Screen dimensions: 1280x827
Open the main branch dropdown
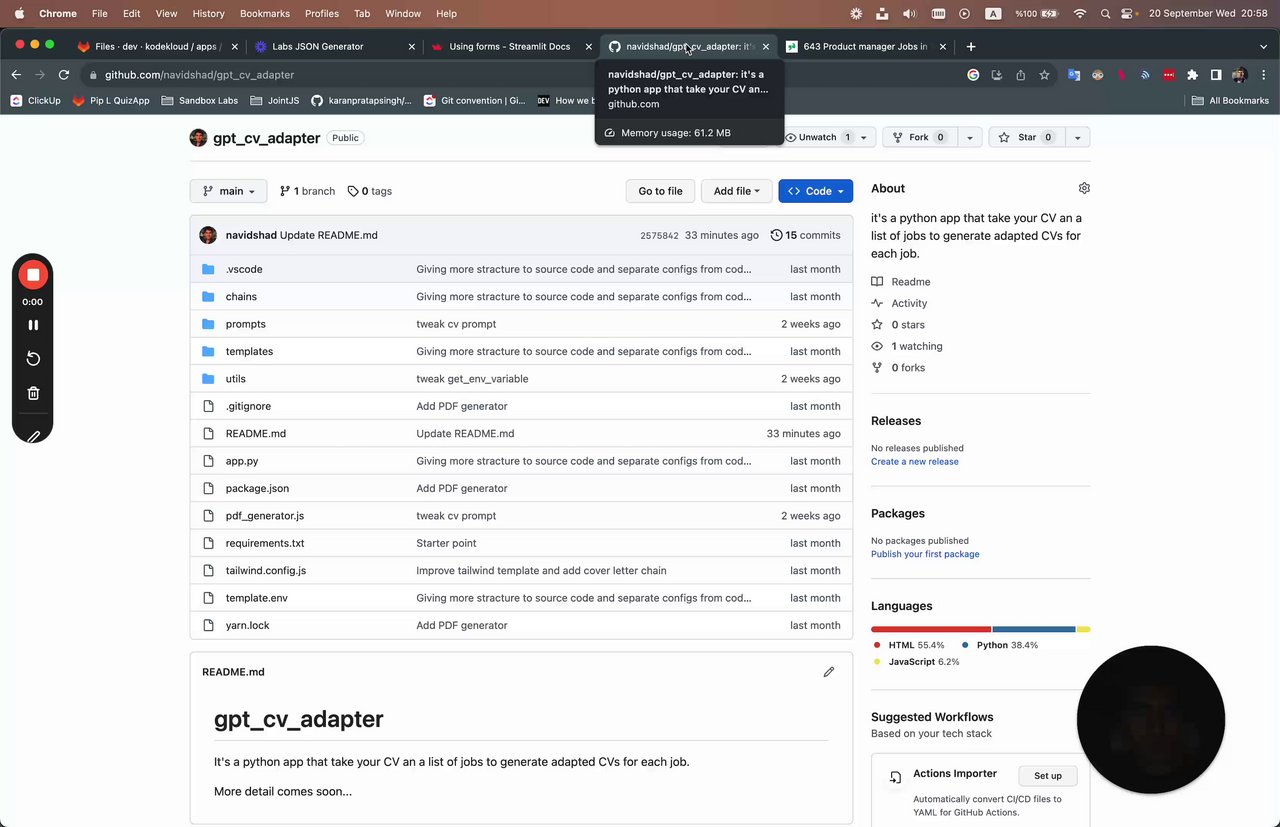point(229,191)
